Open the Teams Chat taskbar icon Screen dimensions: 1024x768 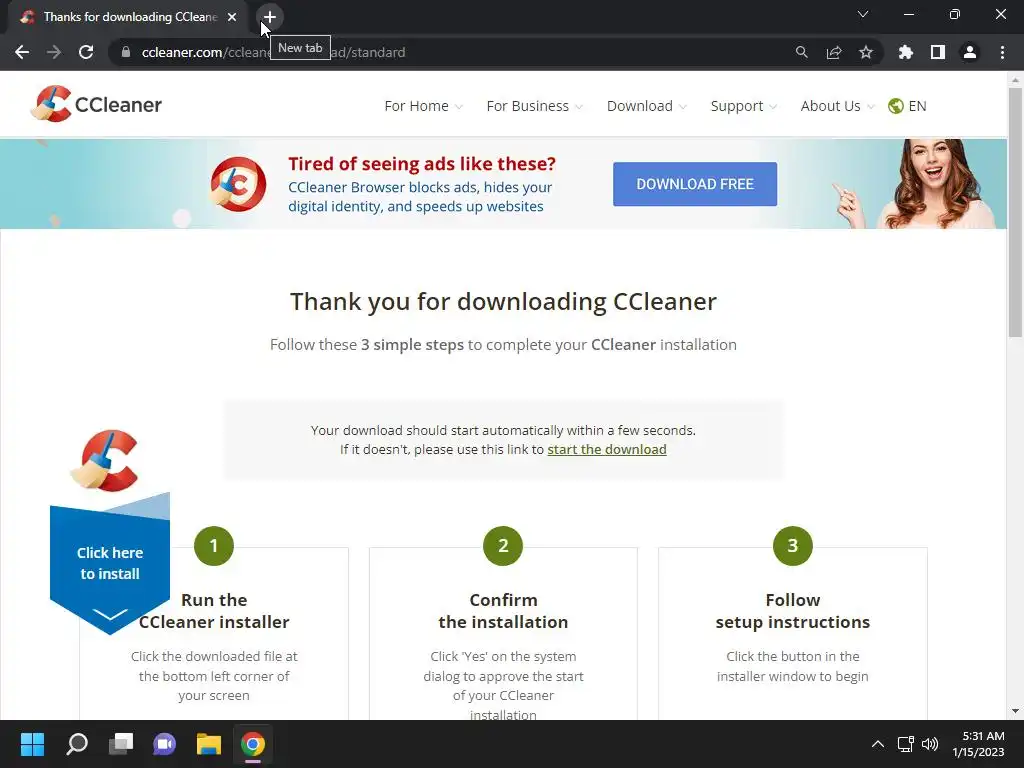click(x=165, y=744)
